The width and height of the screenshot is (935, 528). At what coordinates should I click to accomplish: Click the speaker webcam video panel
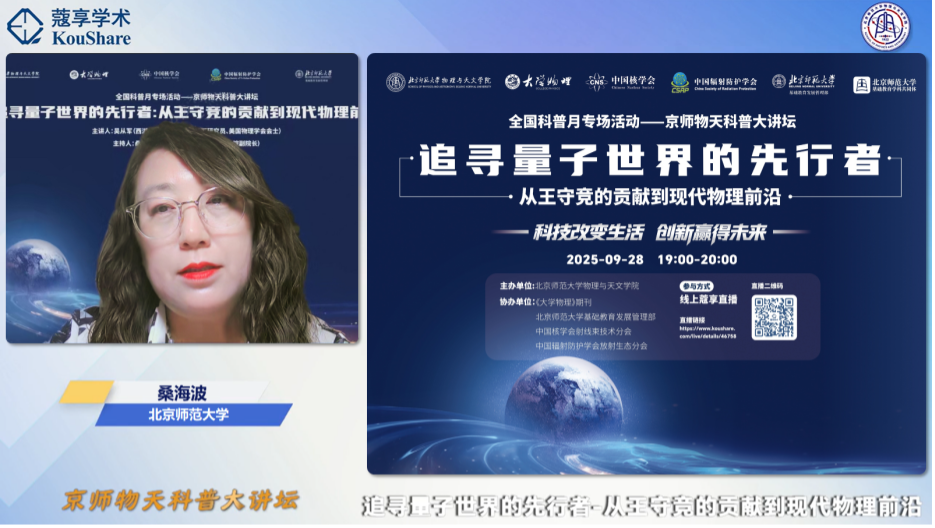coord(182,198)
